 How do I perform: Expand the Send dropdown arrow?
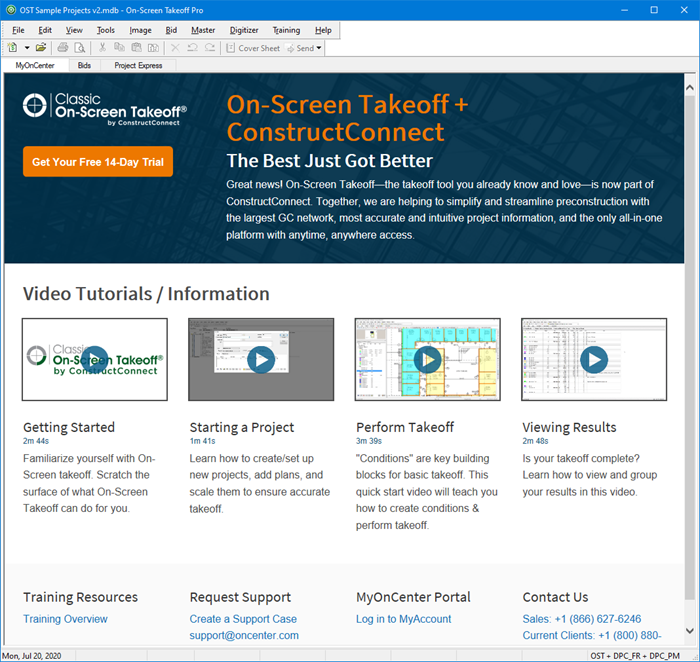coord(319,48)
